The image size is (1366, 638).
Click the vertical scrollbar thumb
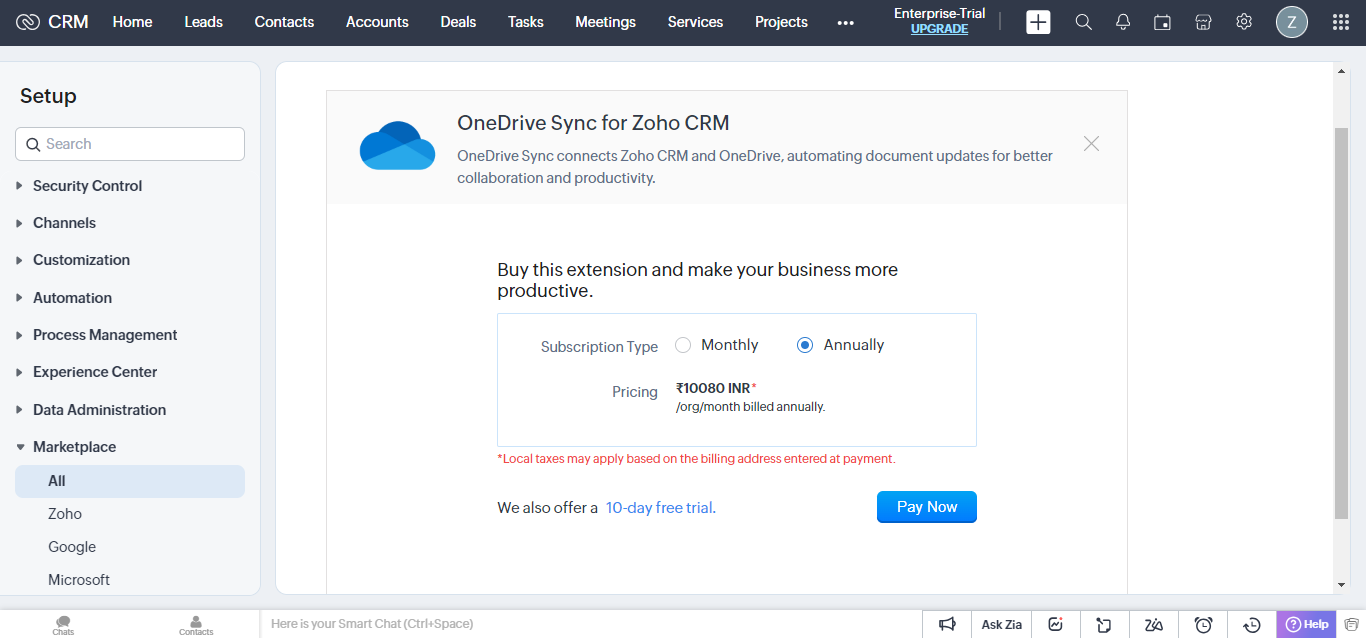coord(1341,323)
